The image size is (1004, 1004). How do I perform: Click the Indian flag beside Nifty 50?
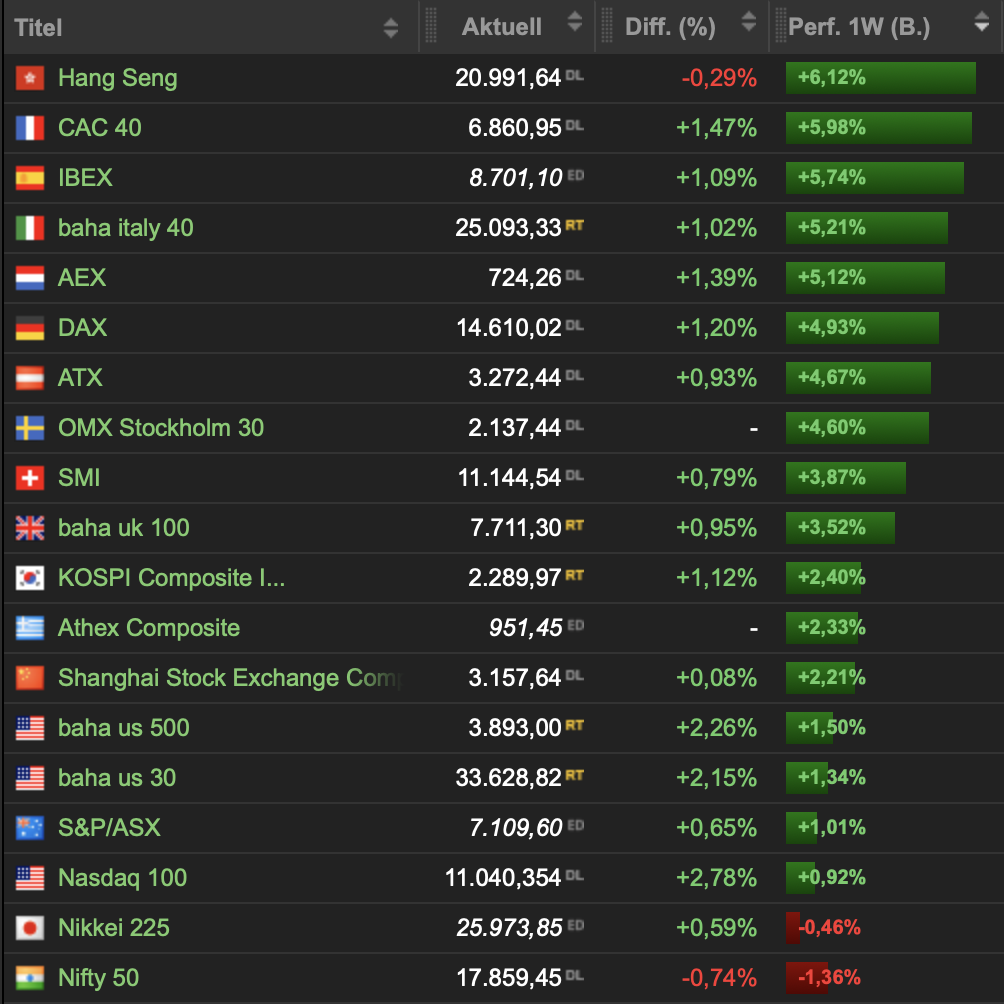coord(30,977)
